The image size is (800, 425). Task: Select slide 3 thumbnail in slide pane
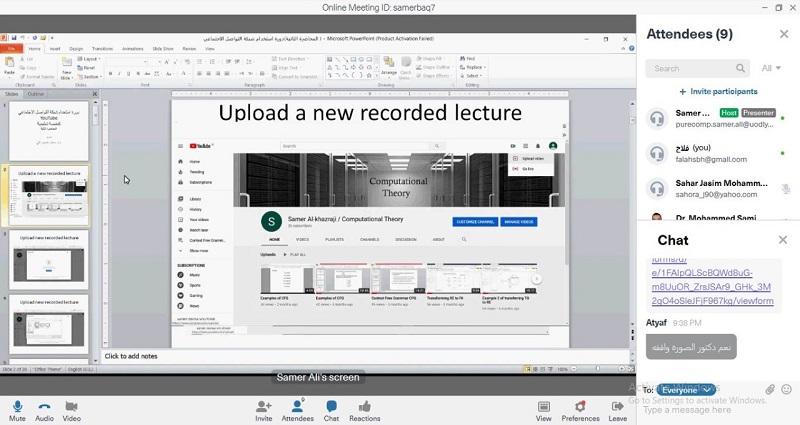[x=48, y=260]
